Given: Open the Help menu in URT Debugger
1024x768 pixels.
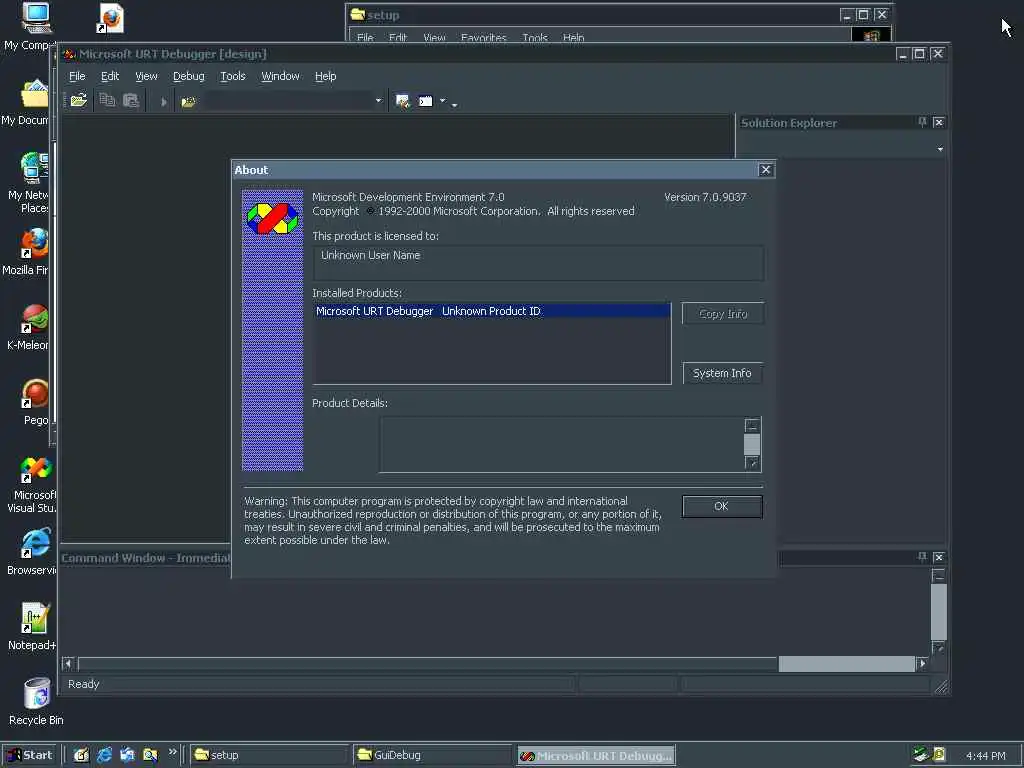Looking at the screenshot, I should tap(325, 76).
